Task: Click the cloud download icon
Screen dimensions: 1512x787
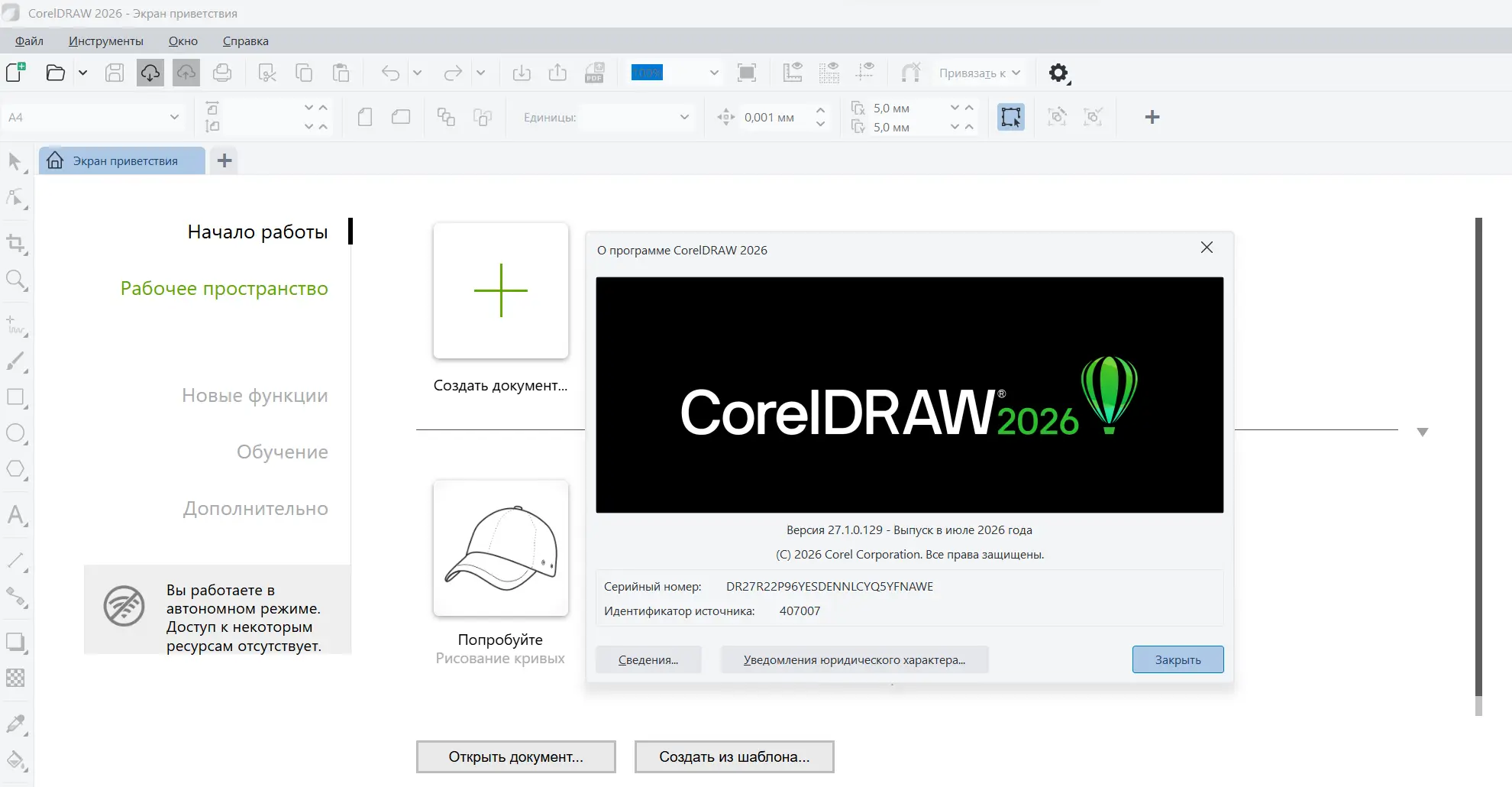Action: pos(150,73)
